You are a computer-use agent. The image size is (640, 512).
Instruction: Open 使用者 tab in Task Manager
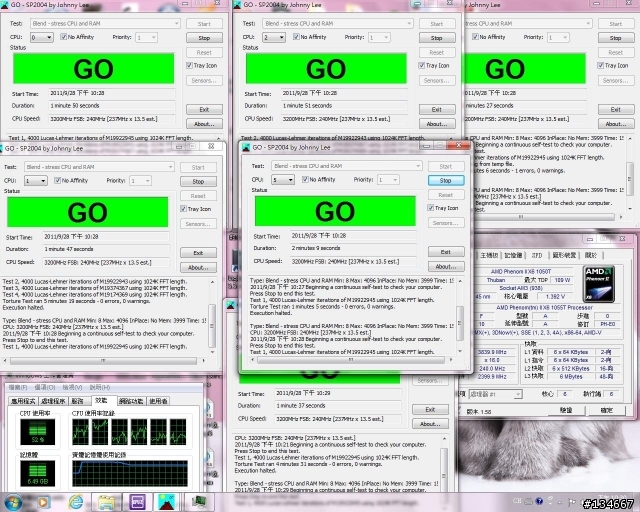pos(158,401)
